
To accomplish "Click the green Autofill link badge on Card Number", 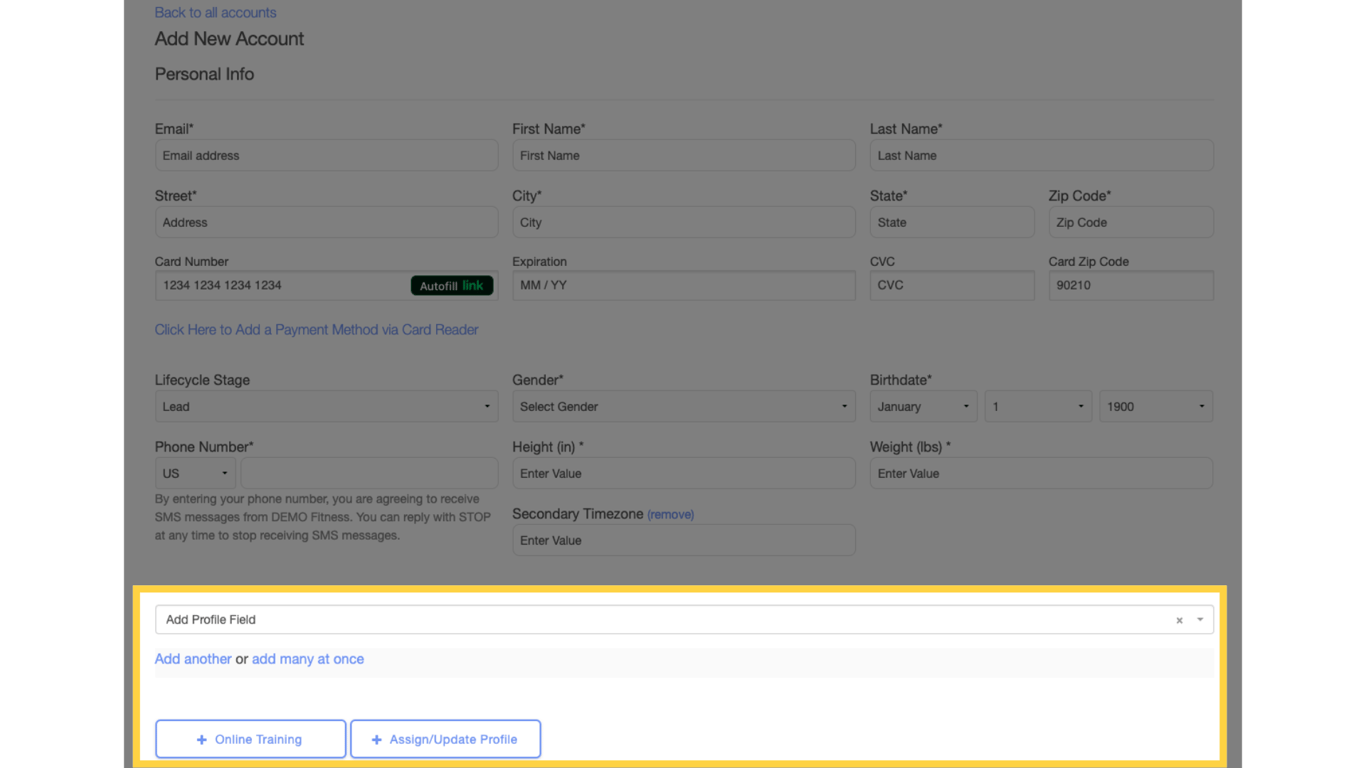I will click(x=452, y=285).
